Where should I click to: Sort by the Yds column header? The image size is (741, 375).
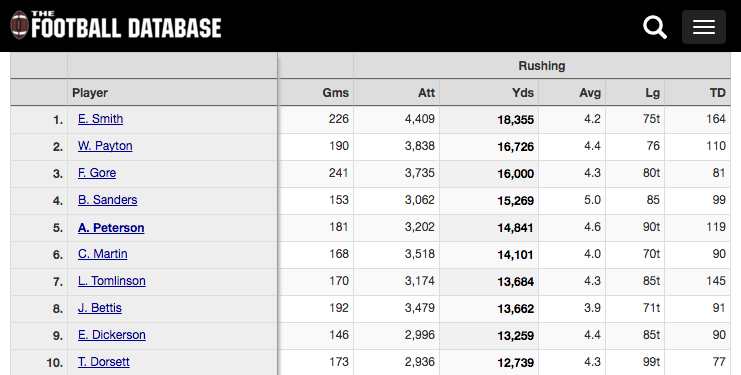pos(523,93)
